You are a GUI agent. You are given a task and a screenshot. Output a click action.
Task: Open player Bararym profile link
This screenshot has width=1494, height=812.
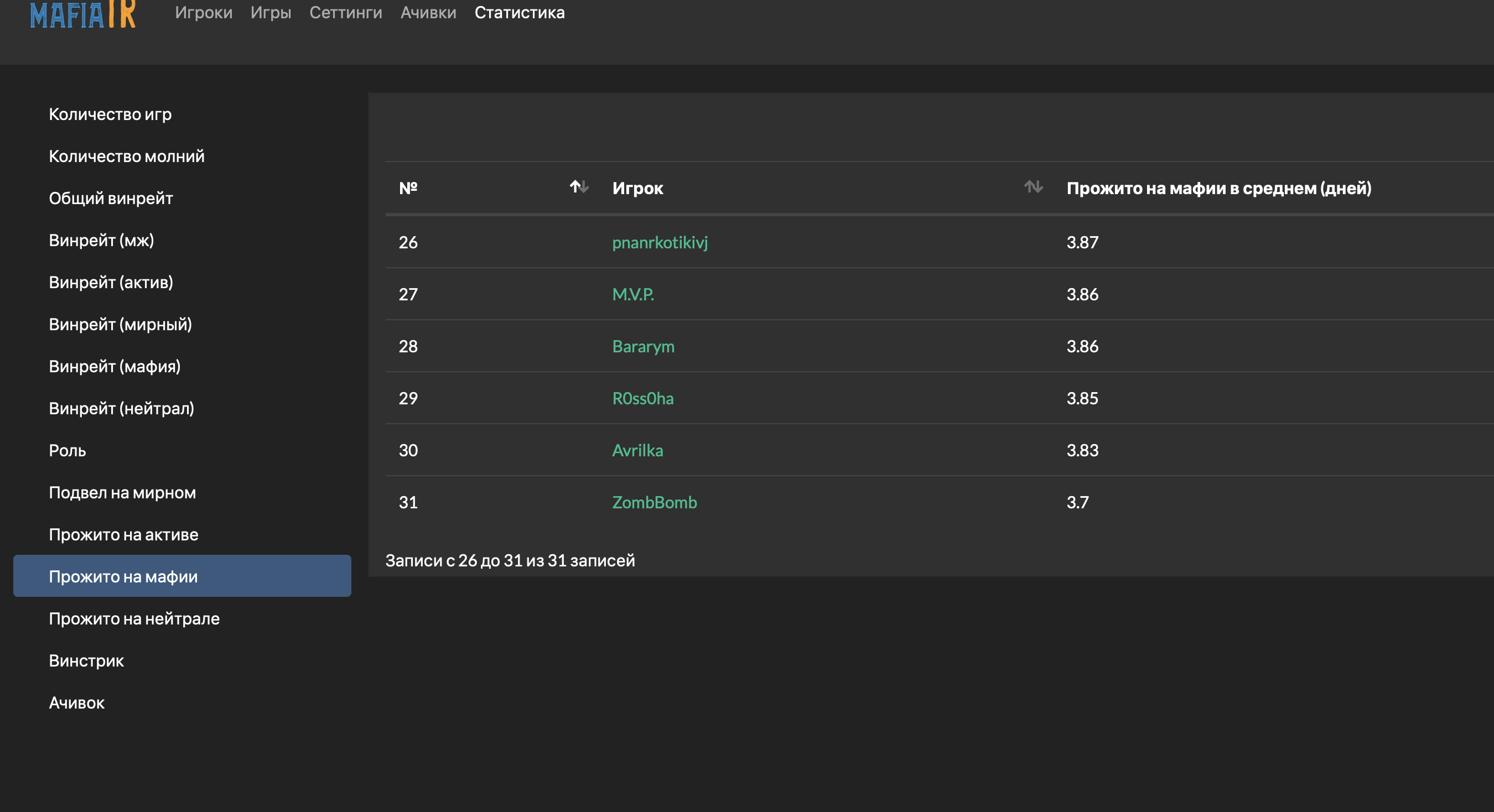(643, 346)
